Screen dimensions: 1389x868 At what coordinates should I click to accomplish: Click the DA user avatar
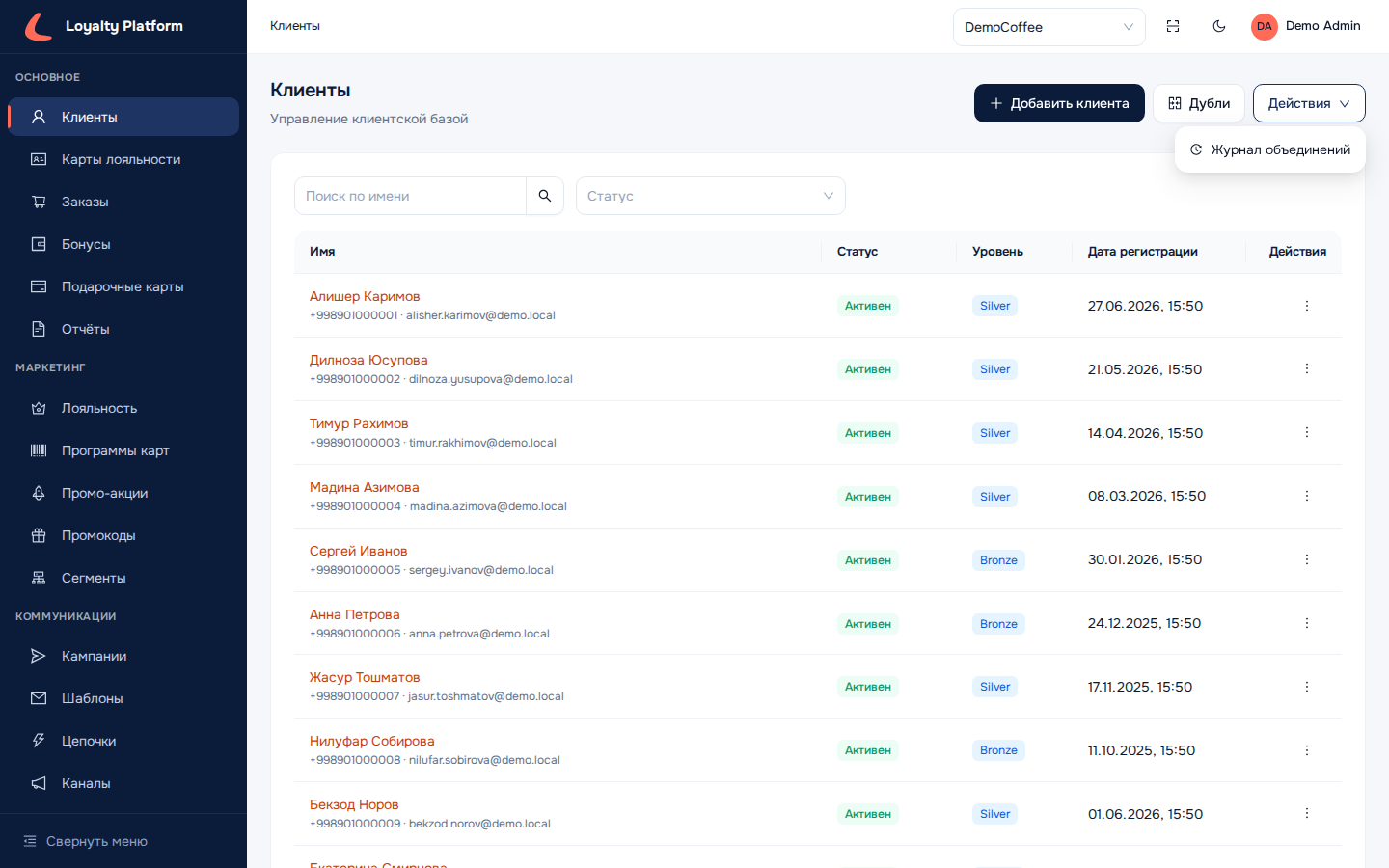[x=1265, y=26]
